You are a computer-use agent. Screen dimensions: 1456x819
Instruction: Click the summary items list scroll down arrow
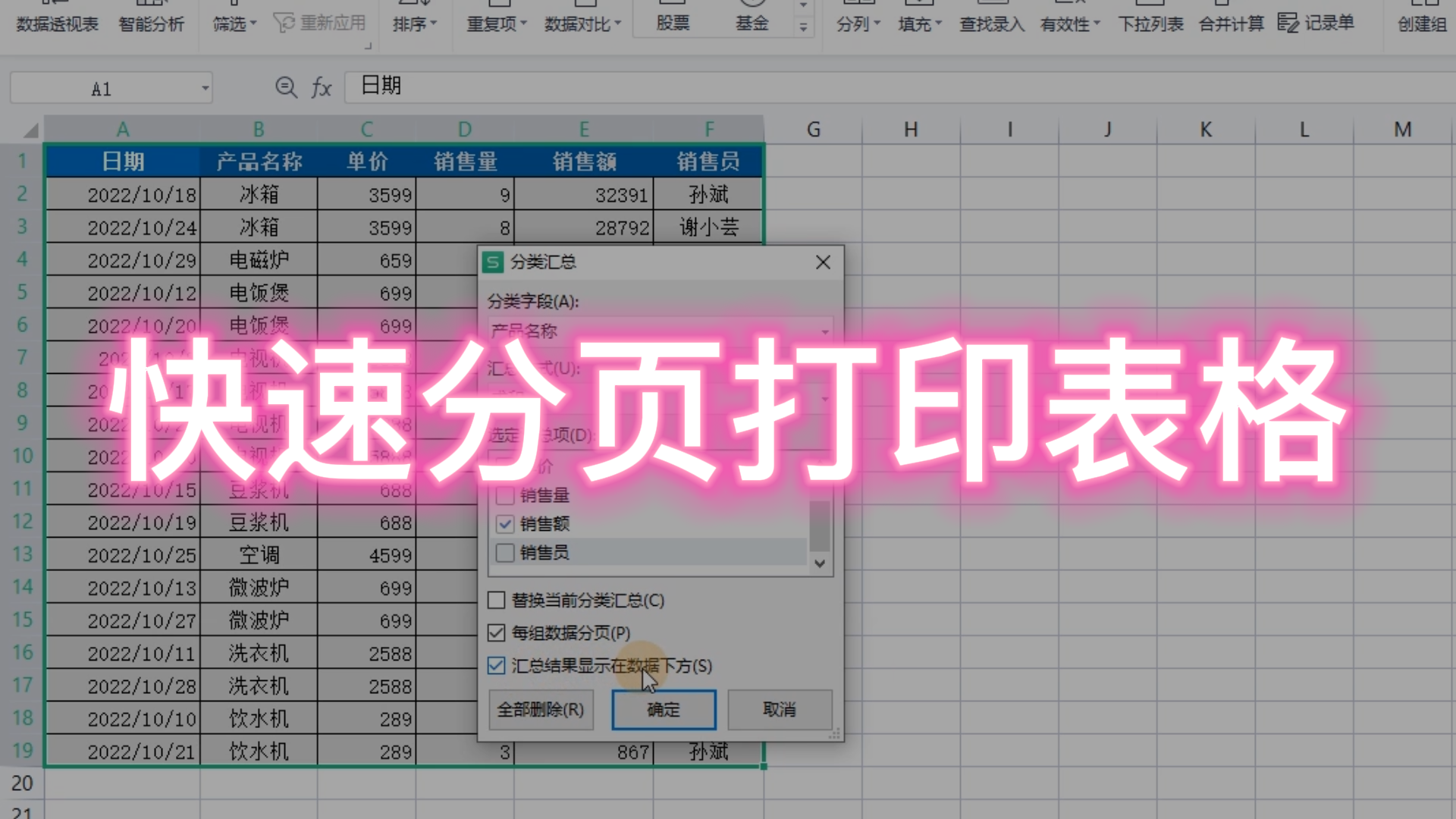pos(820,563)
